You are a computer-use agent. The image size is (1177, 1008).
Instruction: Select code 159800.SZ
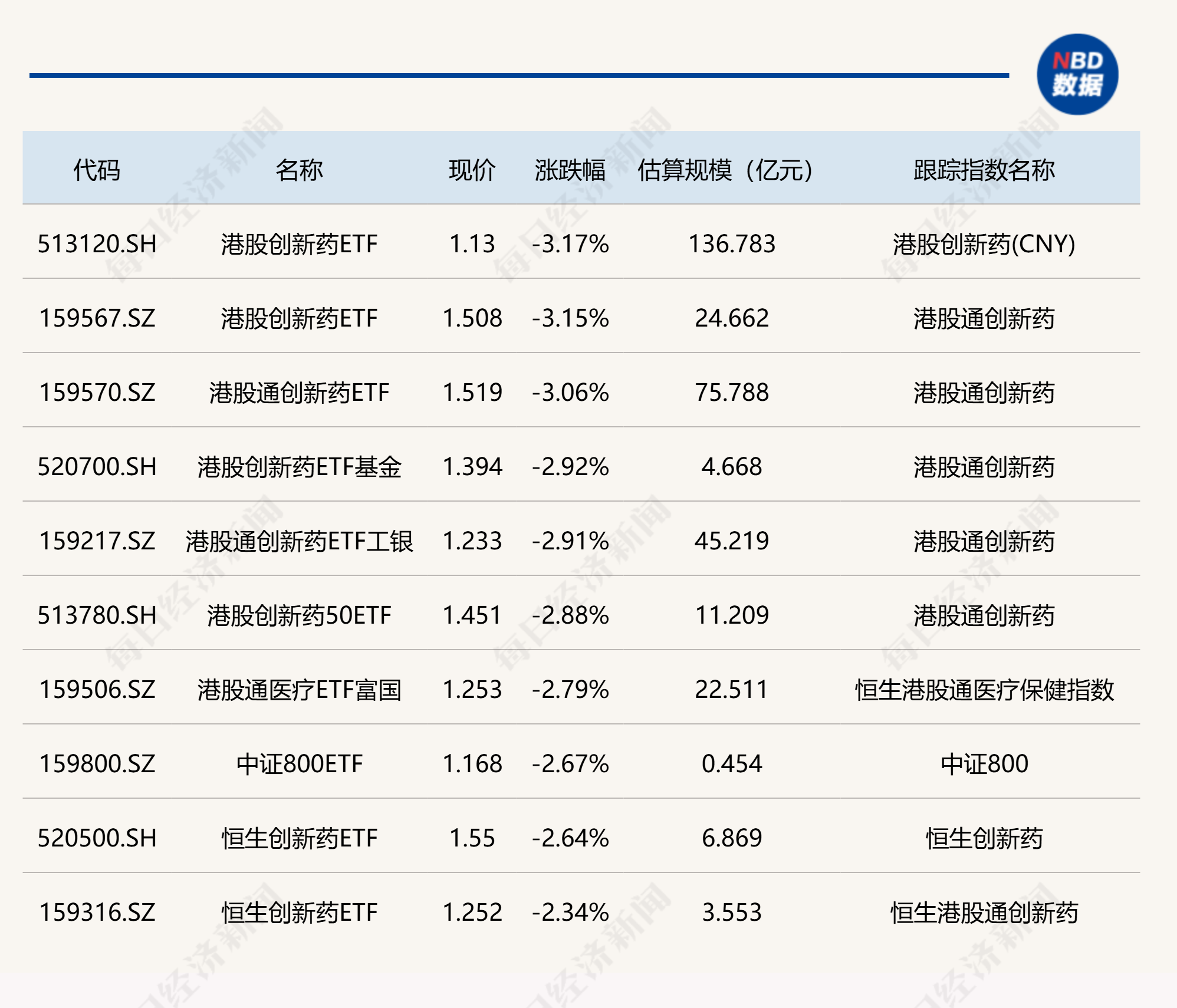coord(97,763)
